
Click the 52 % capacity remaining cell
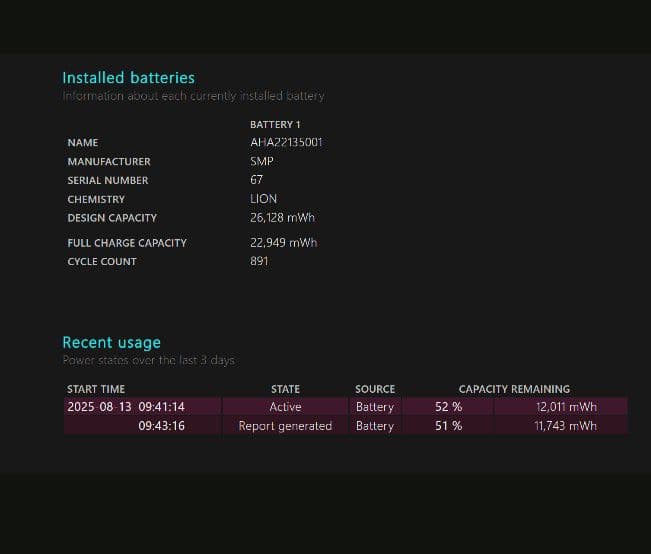tap(448, 407)
